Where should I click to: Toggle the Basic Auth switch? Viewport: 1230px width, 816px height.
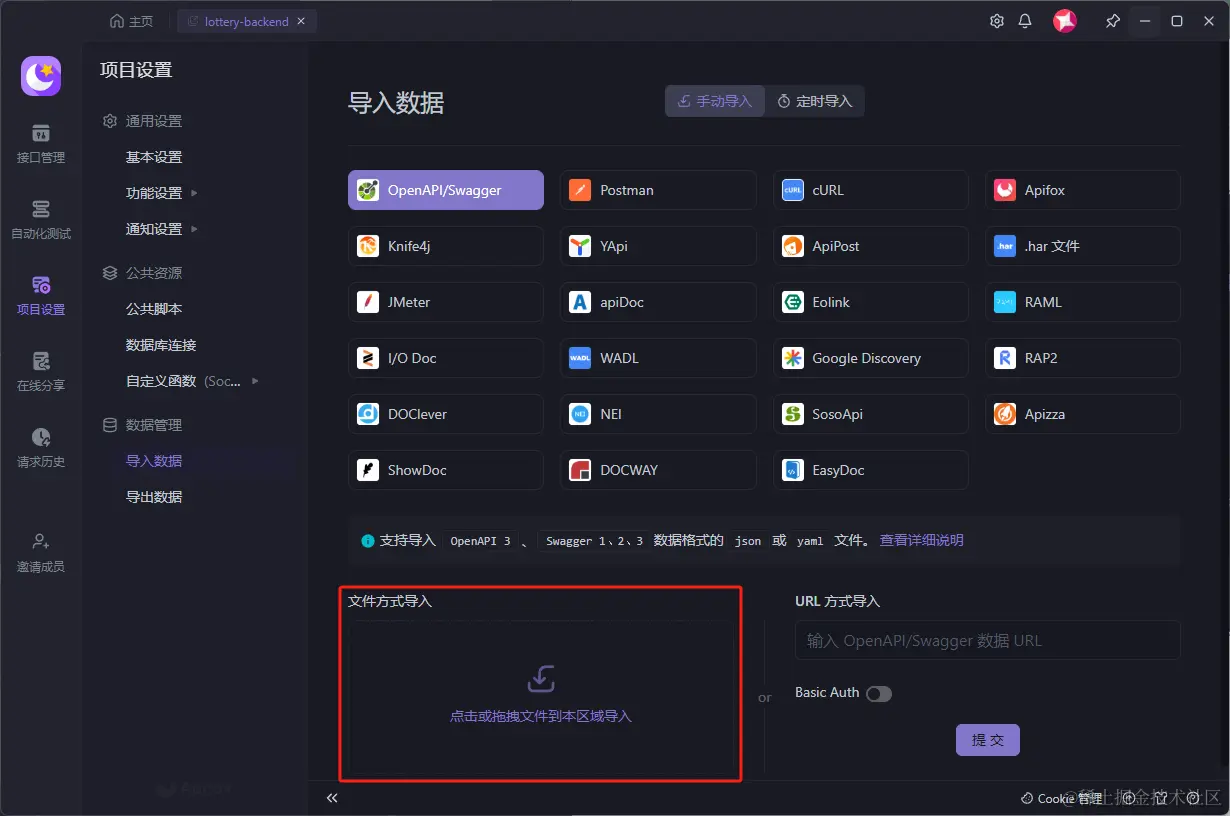[879, 694]
